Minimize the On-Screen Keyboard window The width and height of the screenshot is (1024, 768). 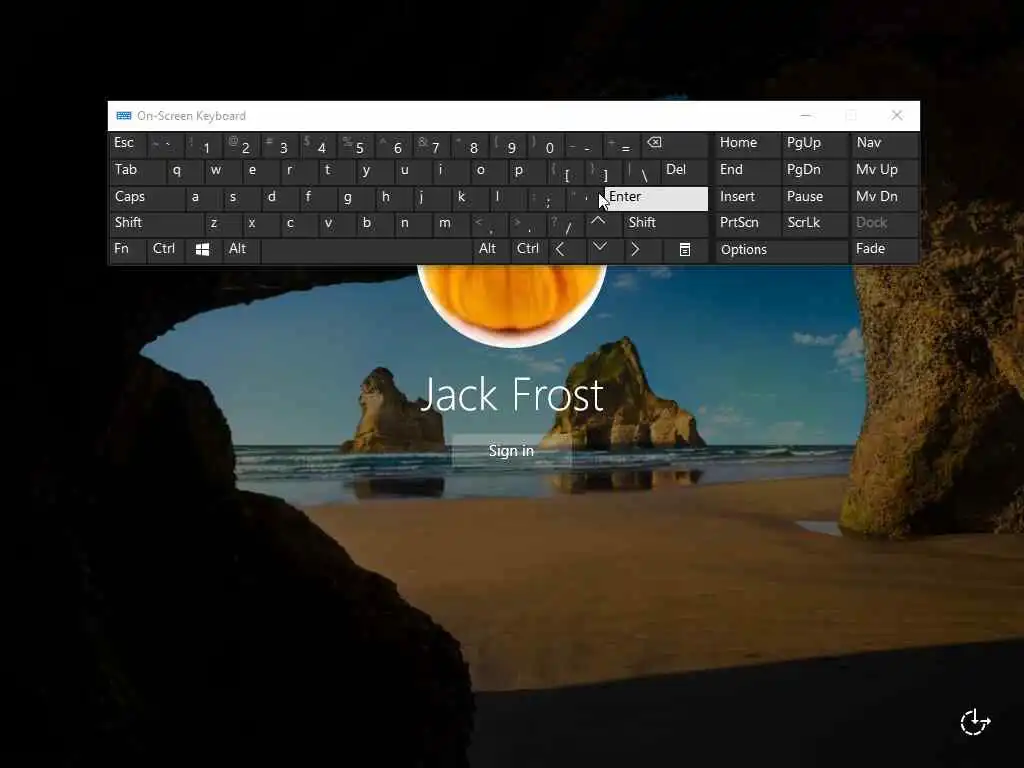tap(806, 116)
